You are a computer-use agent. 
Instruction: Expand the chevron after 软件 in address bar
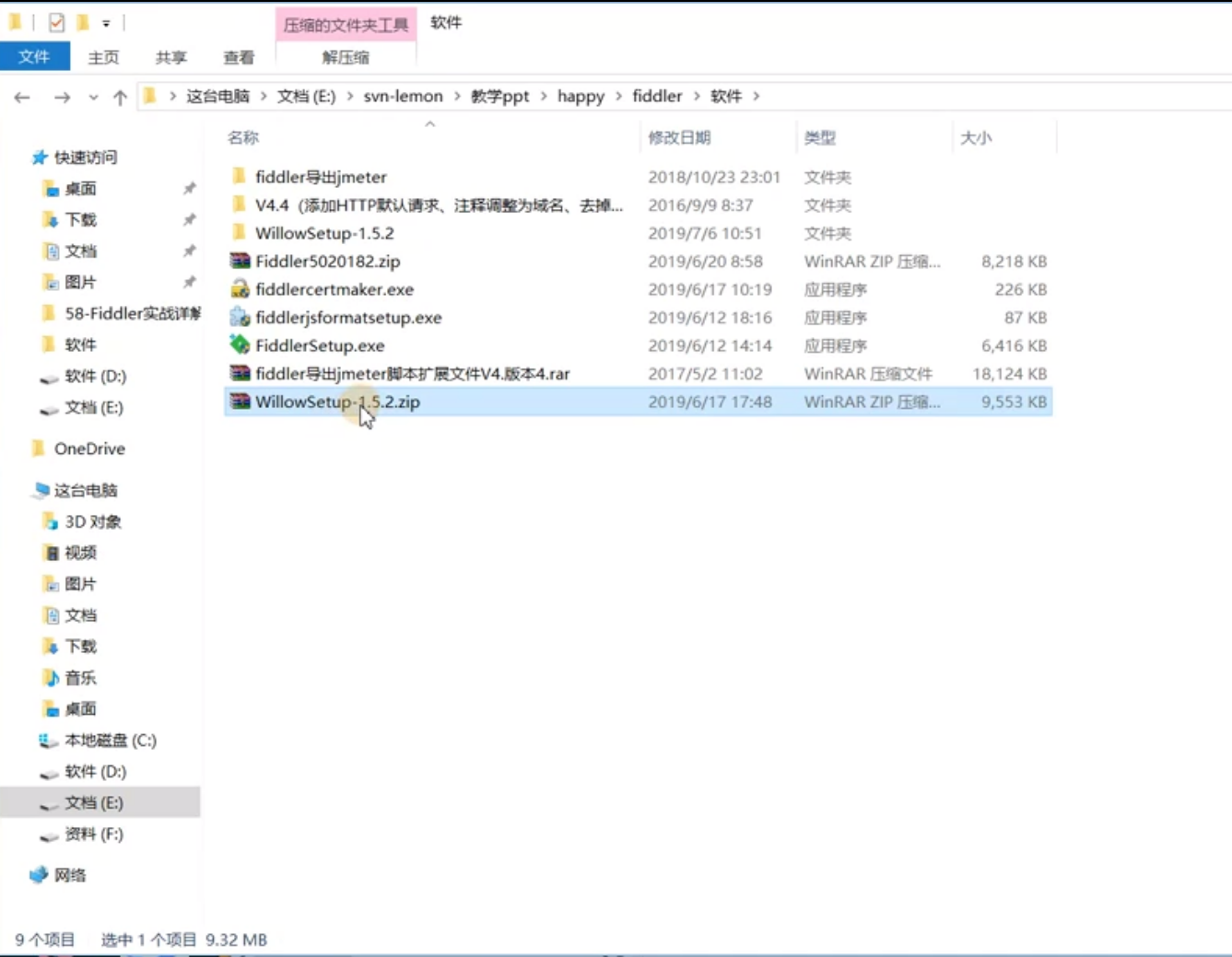757,97
